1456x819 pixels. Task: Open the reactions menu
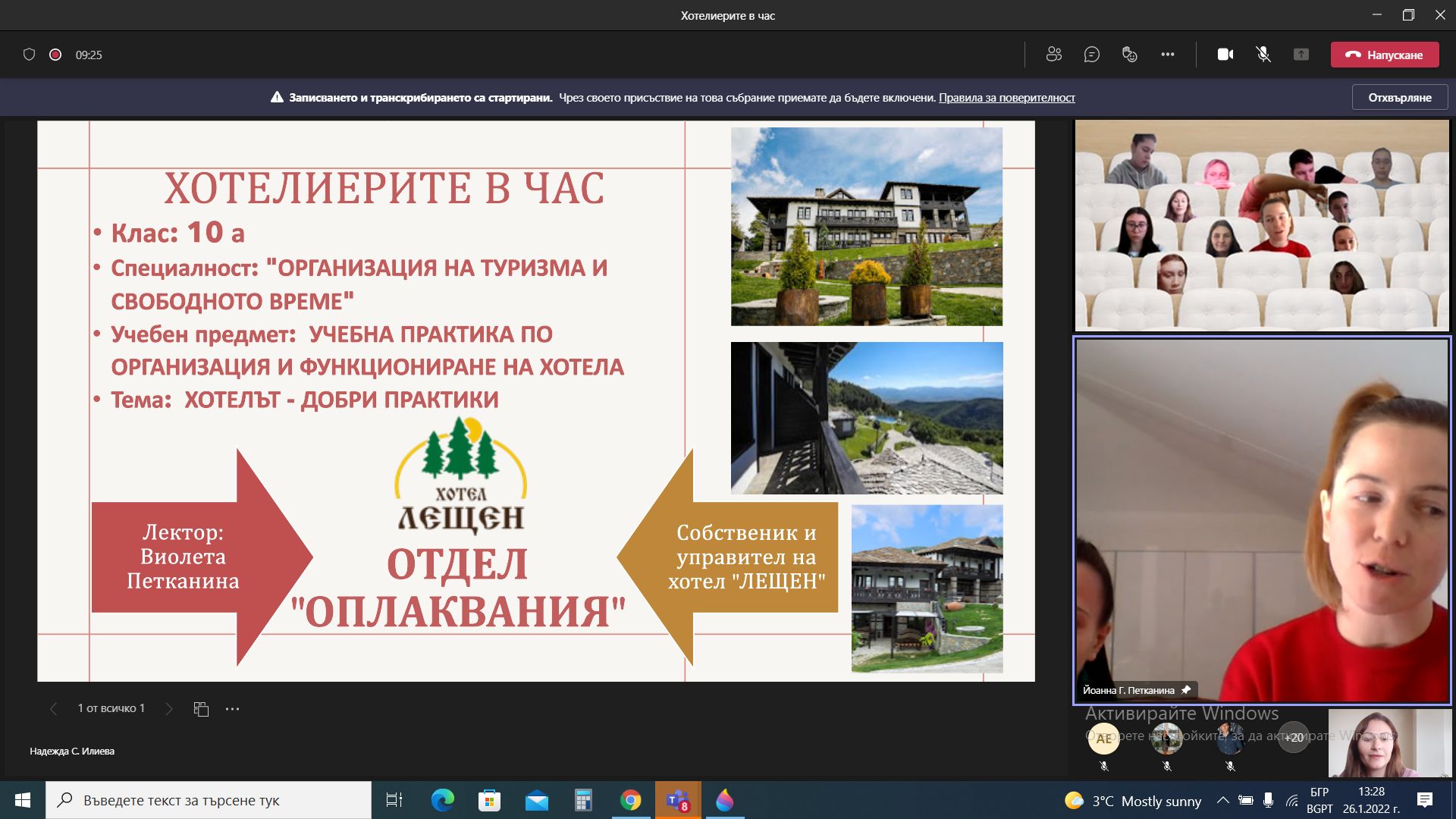[1129, 55]
